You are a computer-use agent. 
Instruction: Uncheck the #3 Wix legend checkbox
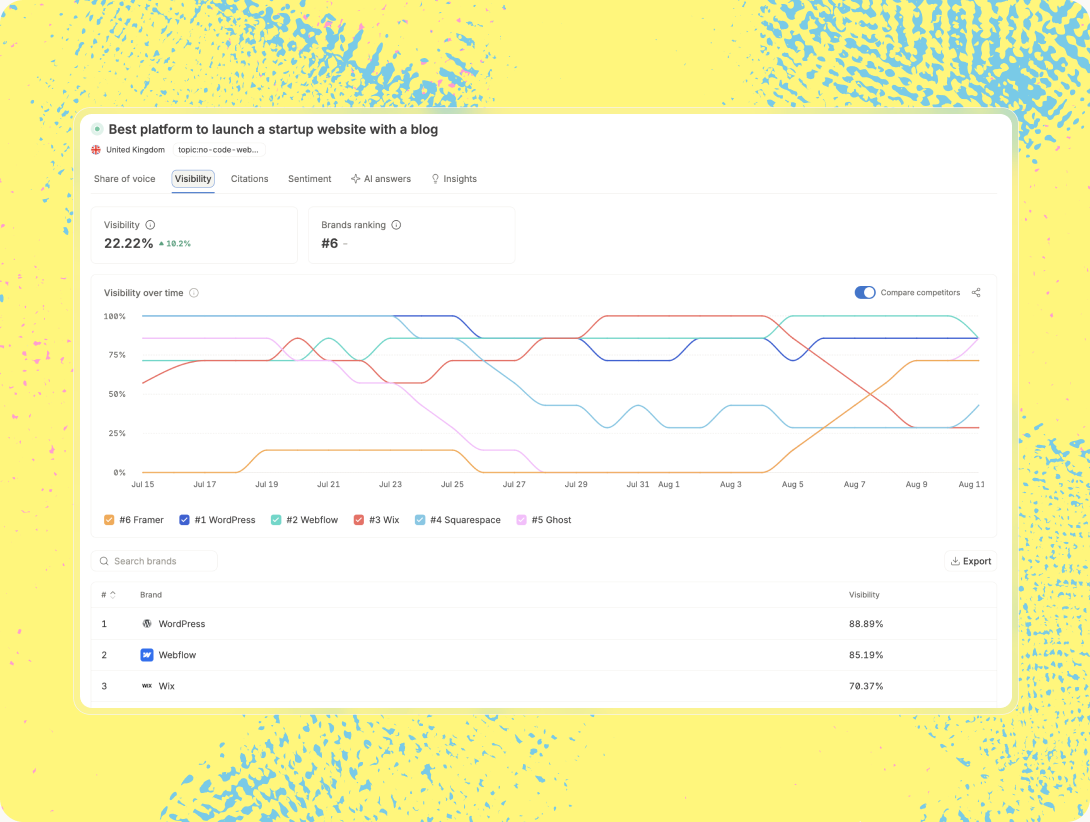pos(359,519)
